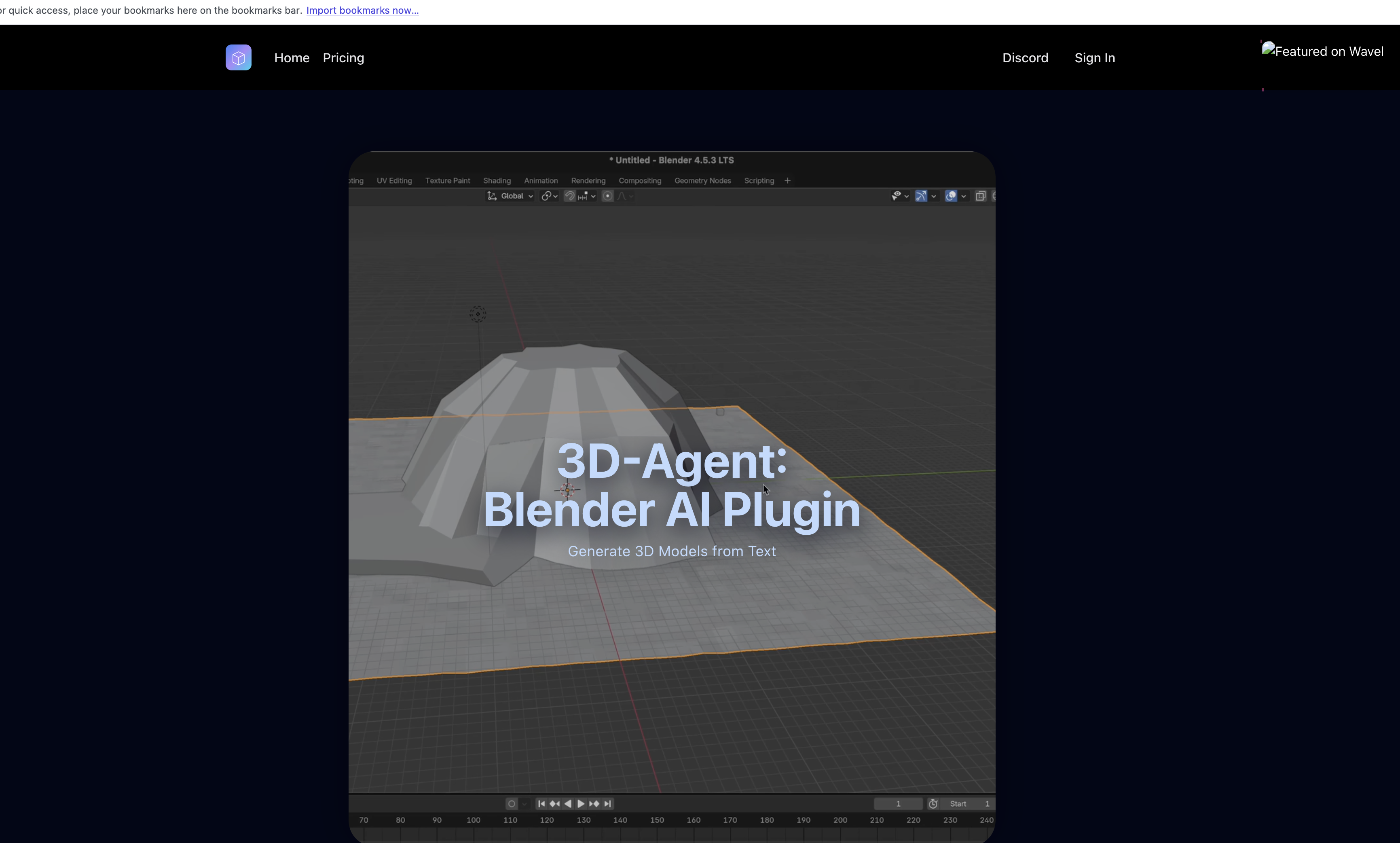Image resolution: width=1400 pixels, height=843 pixels.
Task: Toggle the viewport gizmos icon
Action: [921, 195]
